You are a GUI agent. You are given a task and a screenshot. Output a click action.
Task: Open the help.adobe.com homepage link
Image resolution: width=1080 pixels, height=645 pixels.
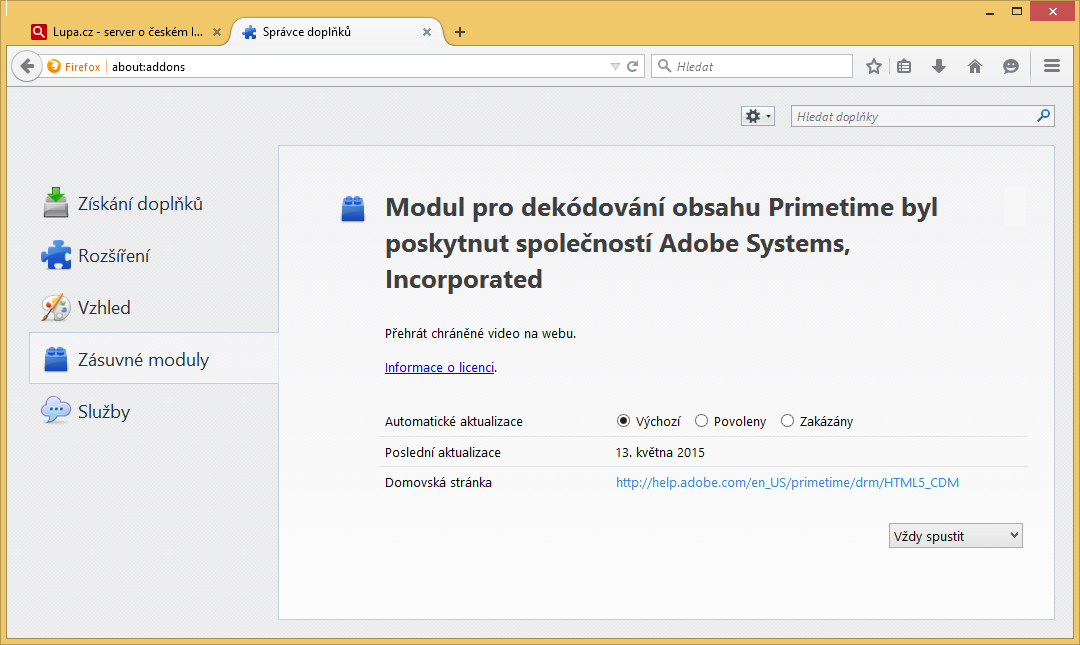[x=787, y=483]
